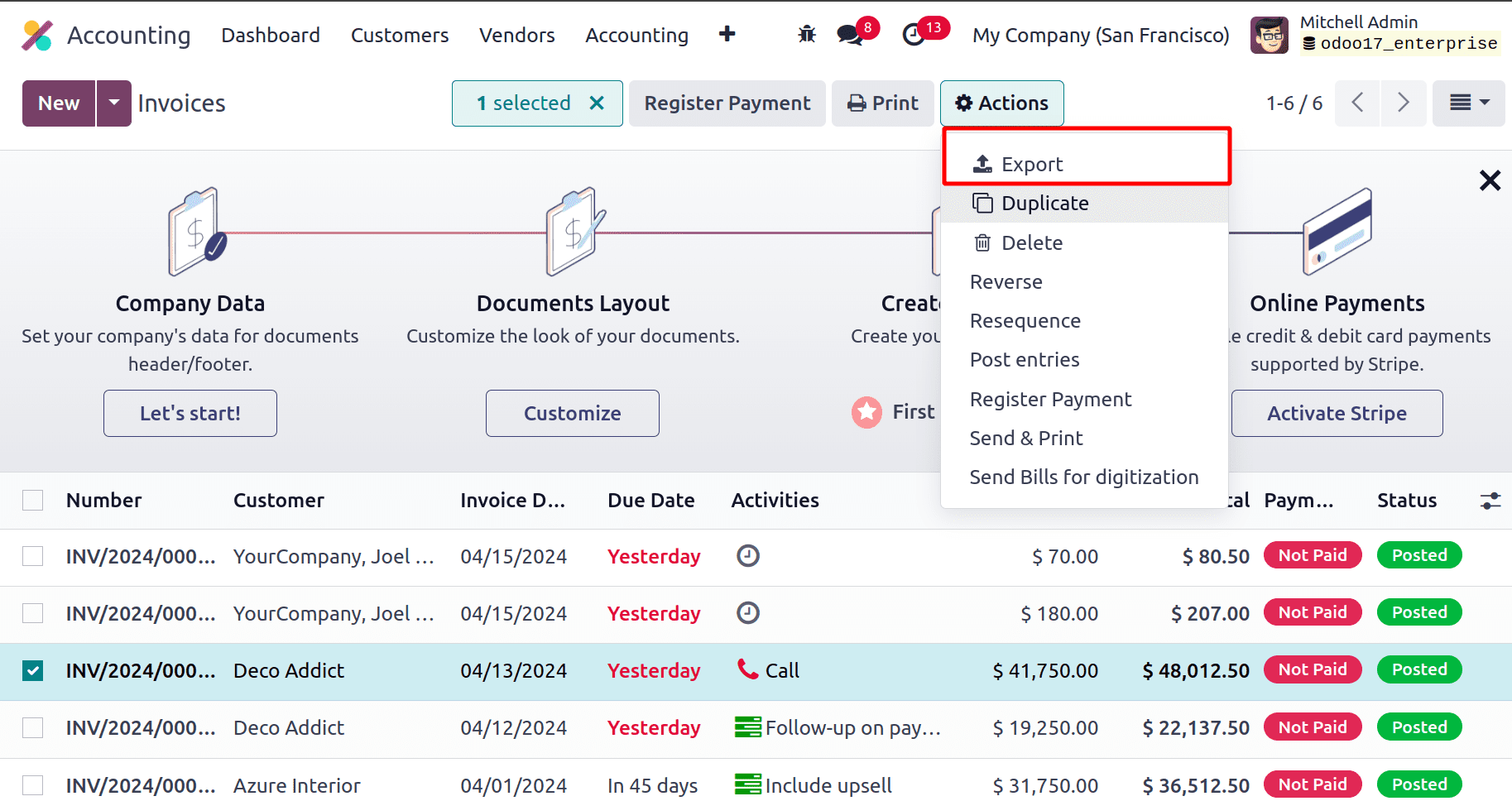Open the Actions dropdown button
This screenshot has height=801, width=1512.
[x=1001, y=103]
